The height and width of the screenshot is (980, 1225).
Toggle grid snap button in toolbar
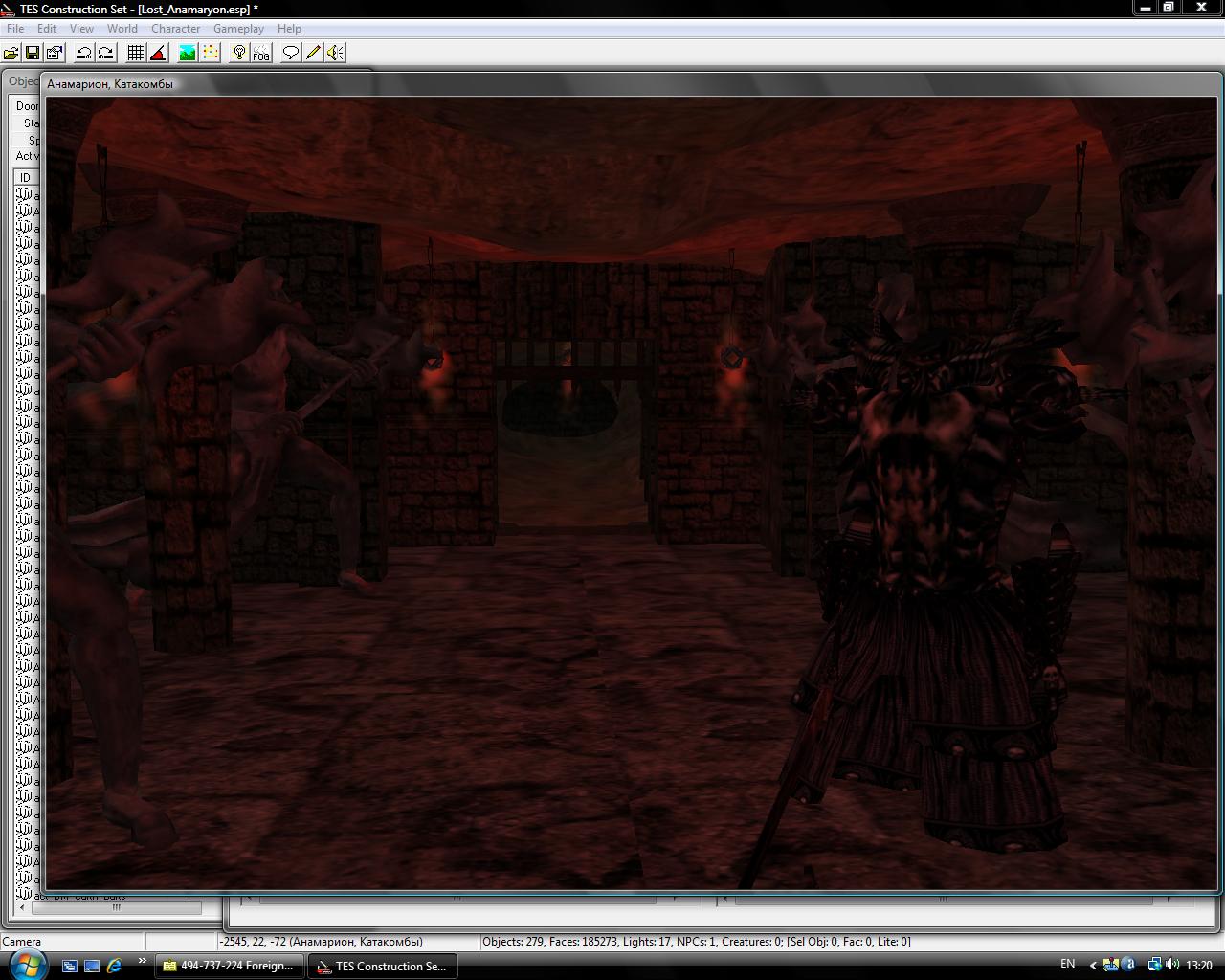[136, 53]
